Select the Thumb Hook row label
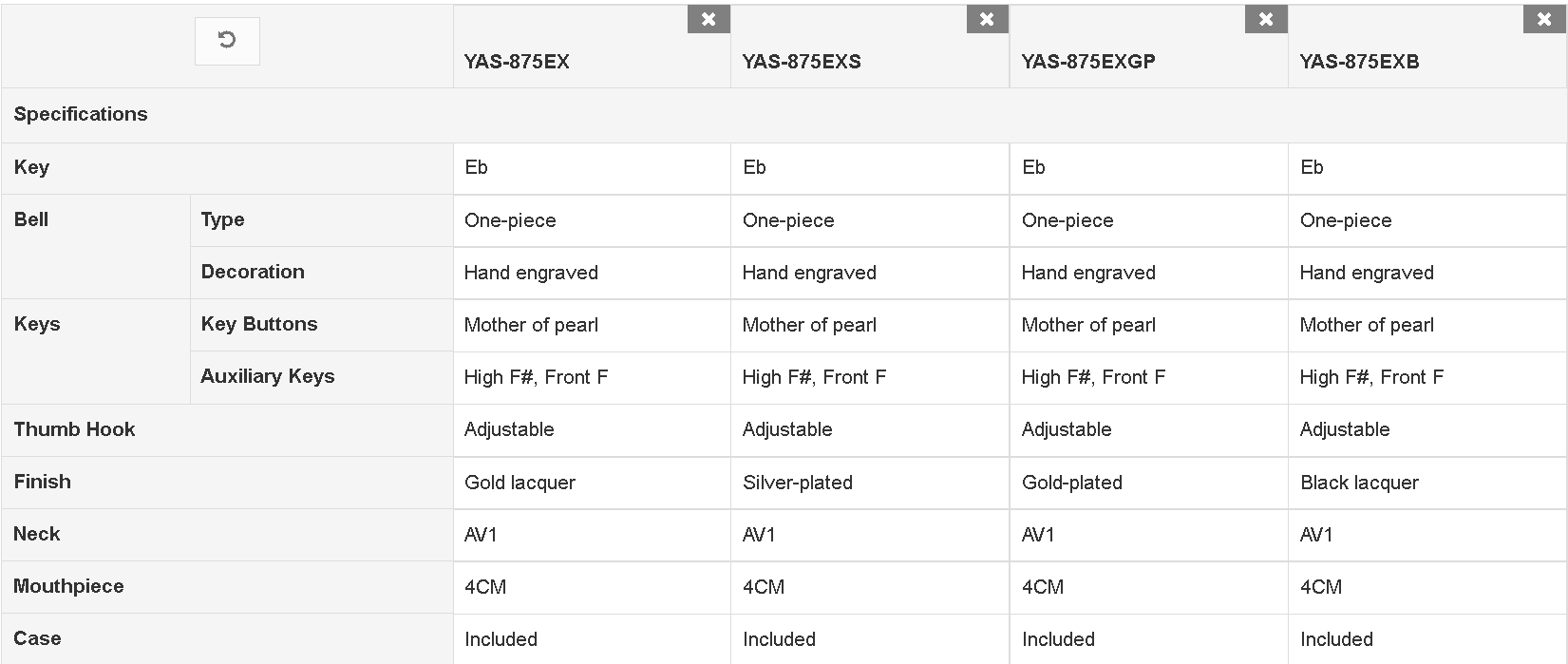 click(x=74, y=428)
